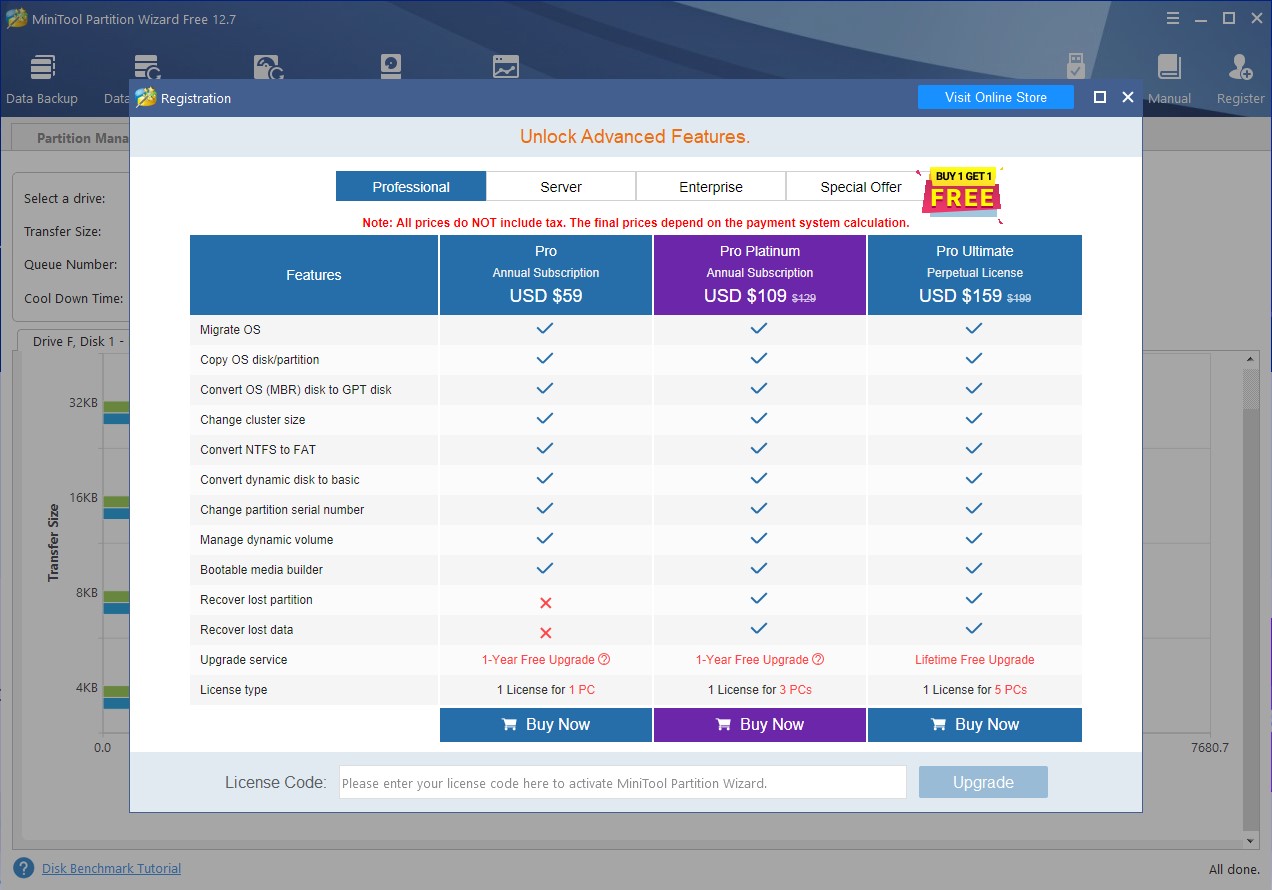
Task: Click the Register toolbar icon
Action: 1240,79
